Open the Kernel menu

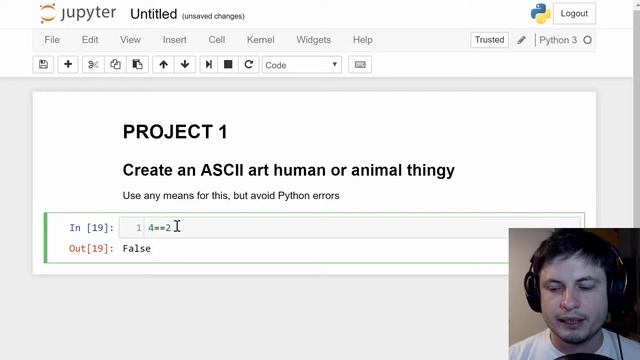click(x=260, y=40)
